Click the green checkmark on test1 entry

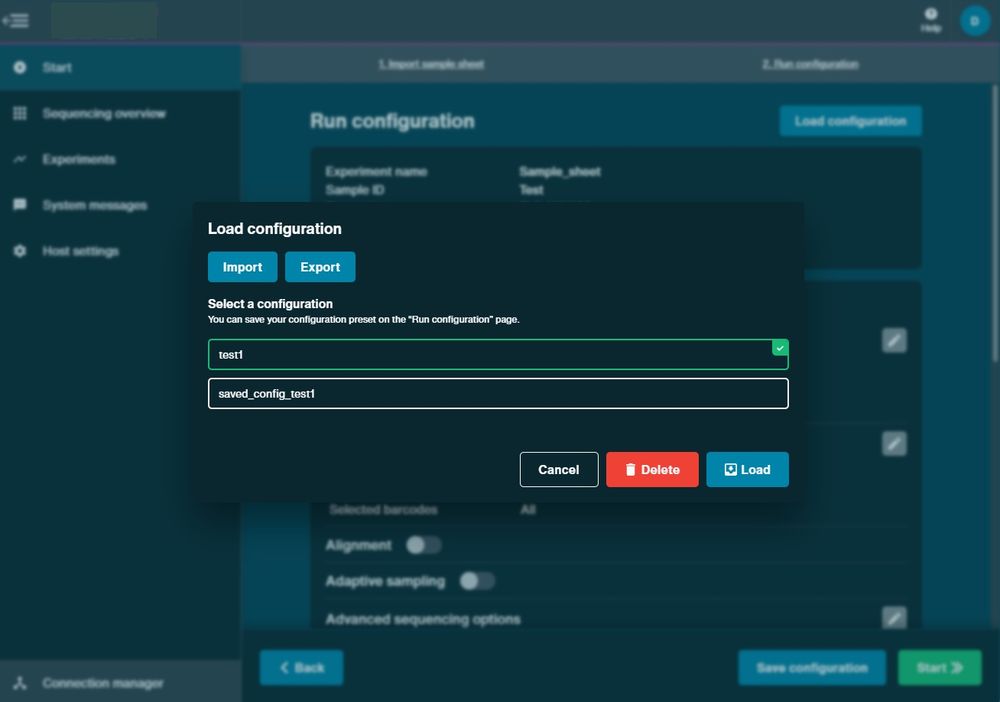pyautogui.click(x=780, y=347)
